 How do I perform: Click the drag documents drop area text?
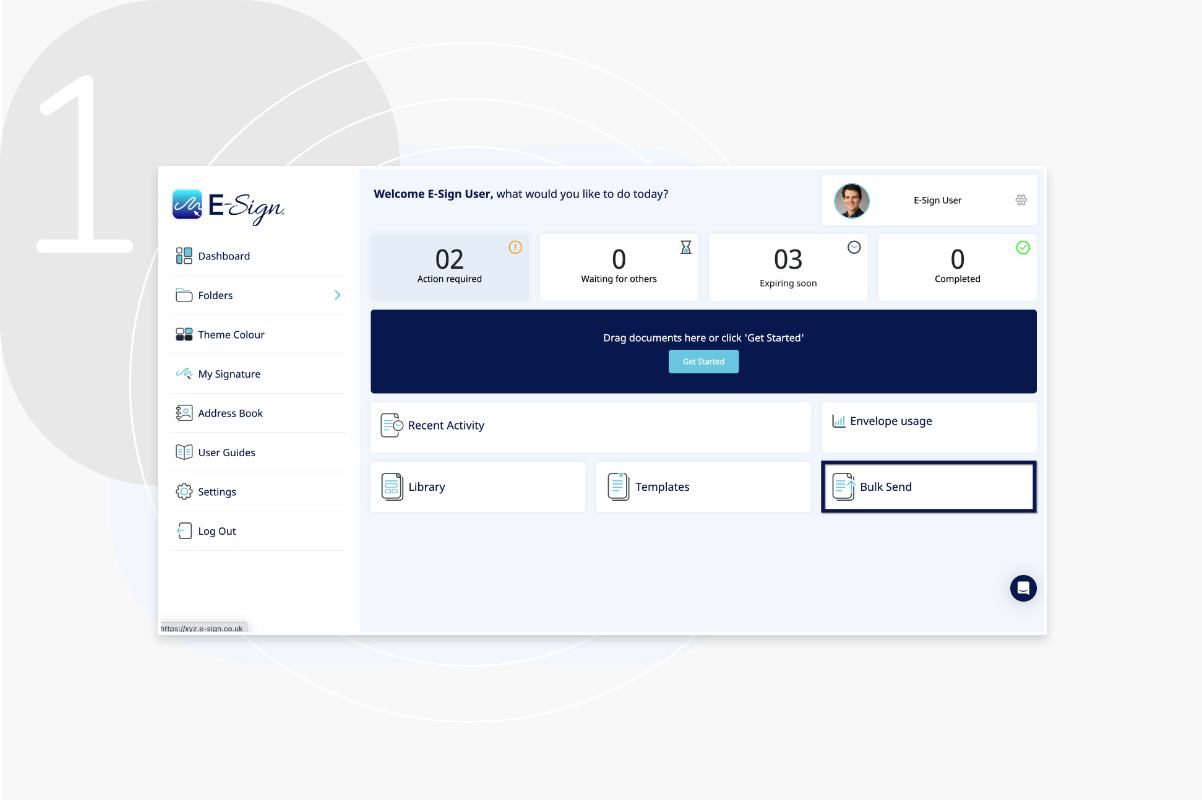coord(704,338)
